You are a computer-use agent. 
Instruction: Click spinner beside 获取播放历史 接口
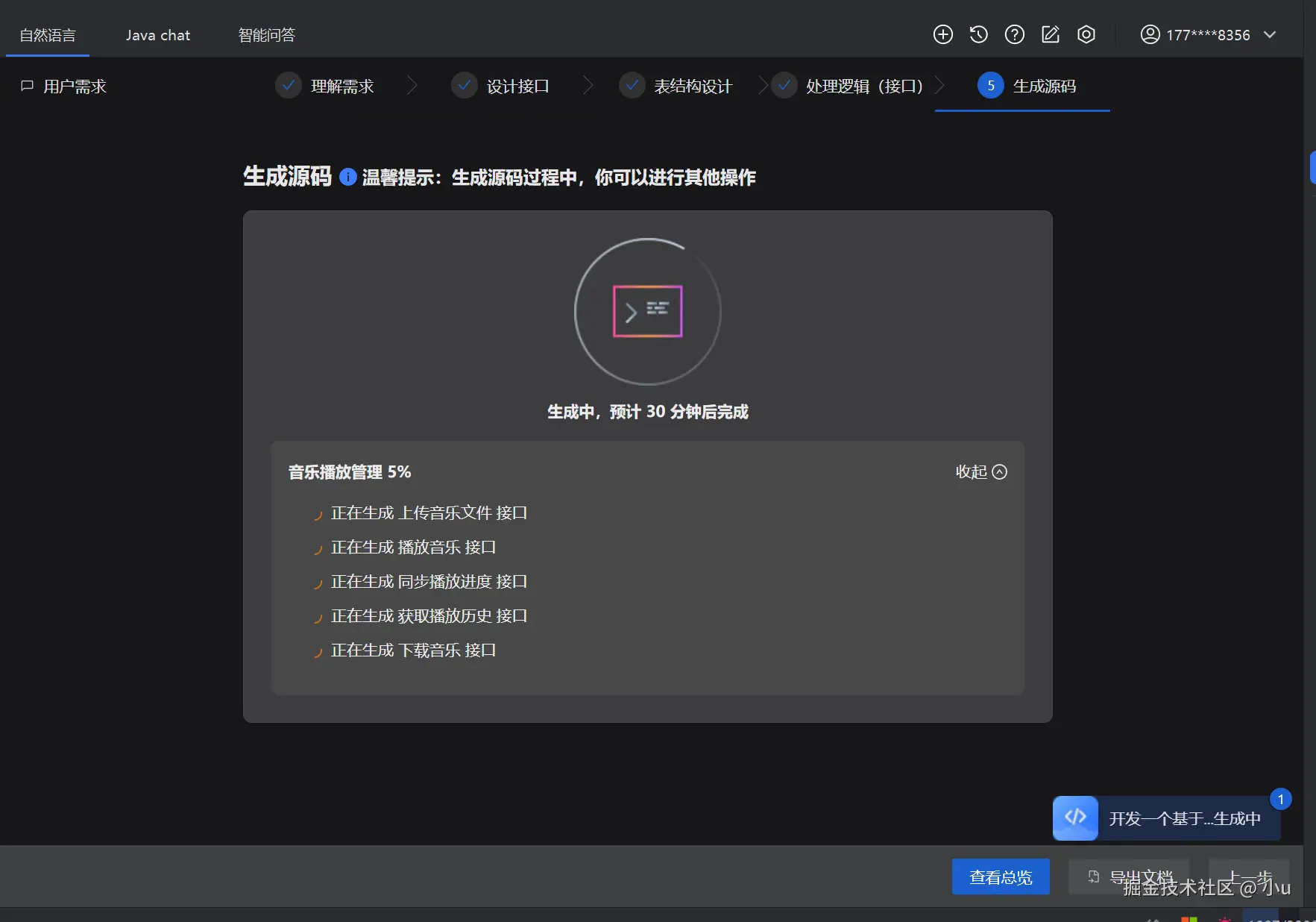tap(318, 618)
